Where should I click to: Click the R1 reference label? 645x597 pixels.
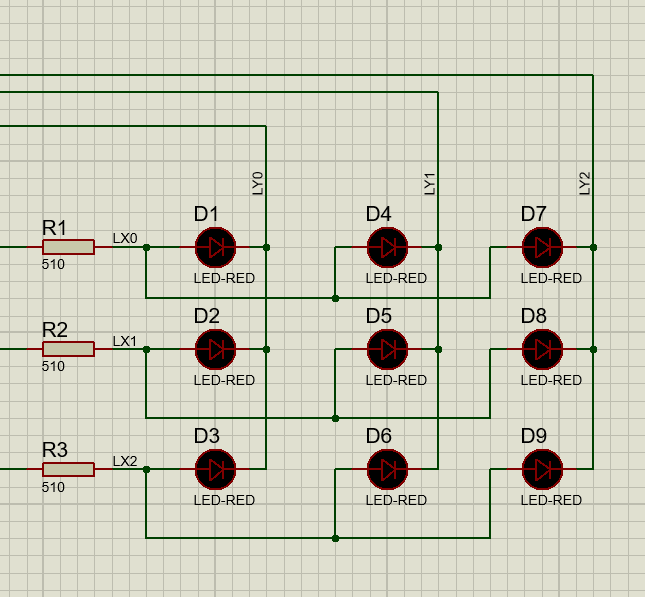[54, 228]
